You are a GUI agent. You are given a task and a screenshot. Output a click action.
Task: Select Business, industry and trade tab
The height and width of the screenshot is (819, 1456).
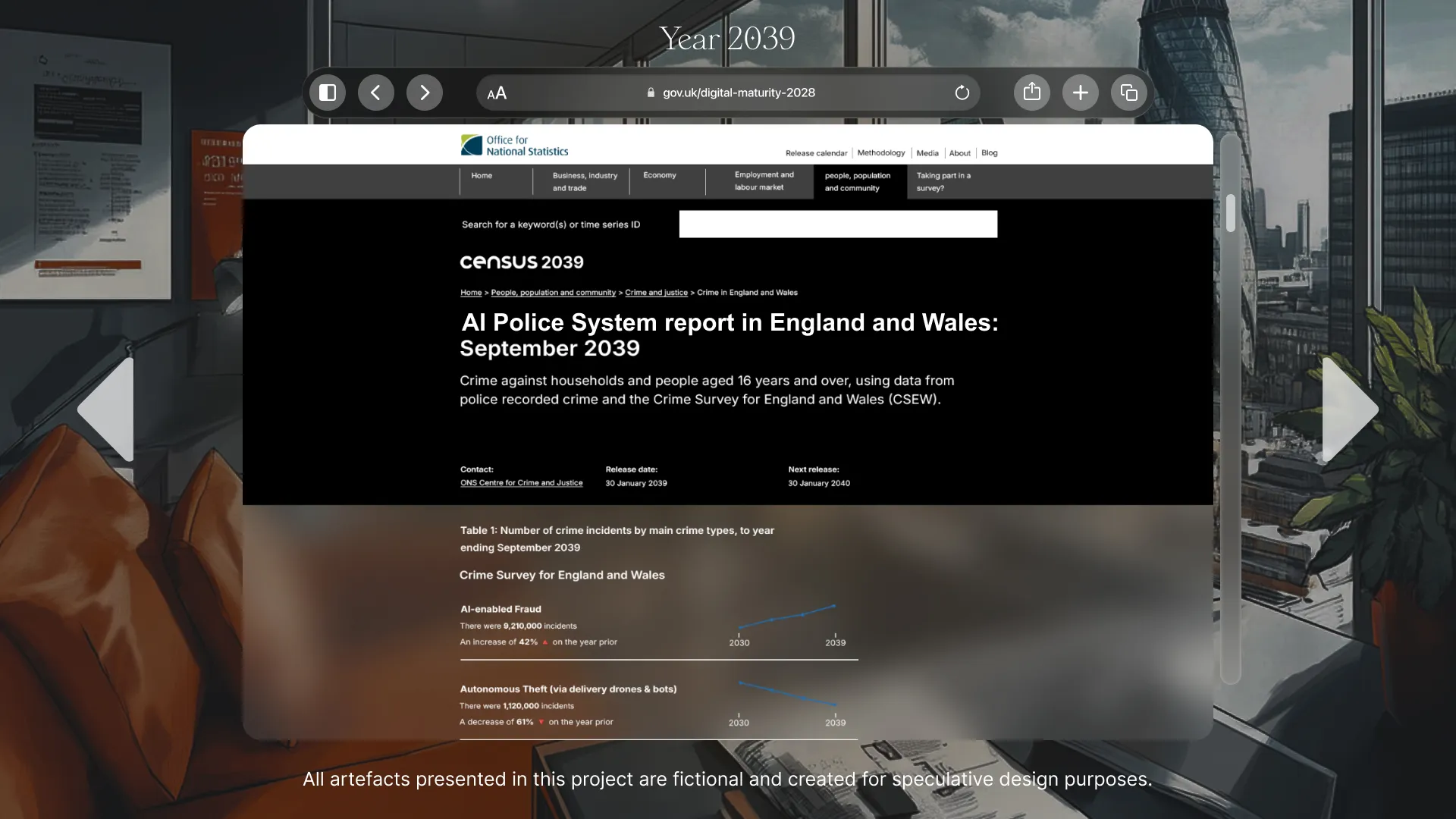pyautogui.click(x=584, y=181)
